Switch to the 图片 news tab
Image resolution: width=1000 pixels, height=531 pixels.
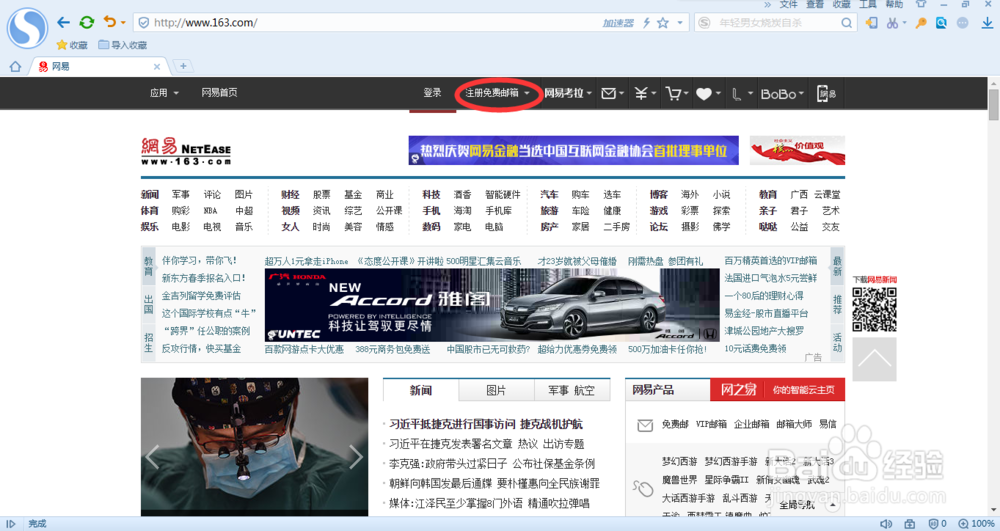pyautogui.click(x=496, y=390)
